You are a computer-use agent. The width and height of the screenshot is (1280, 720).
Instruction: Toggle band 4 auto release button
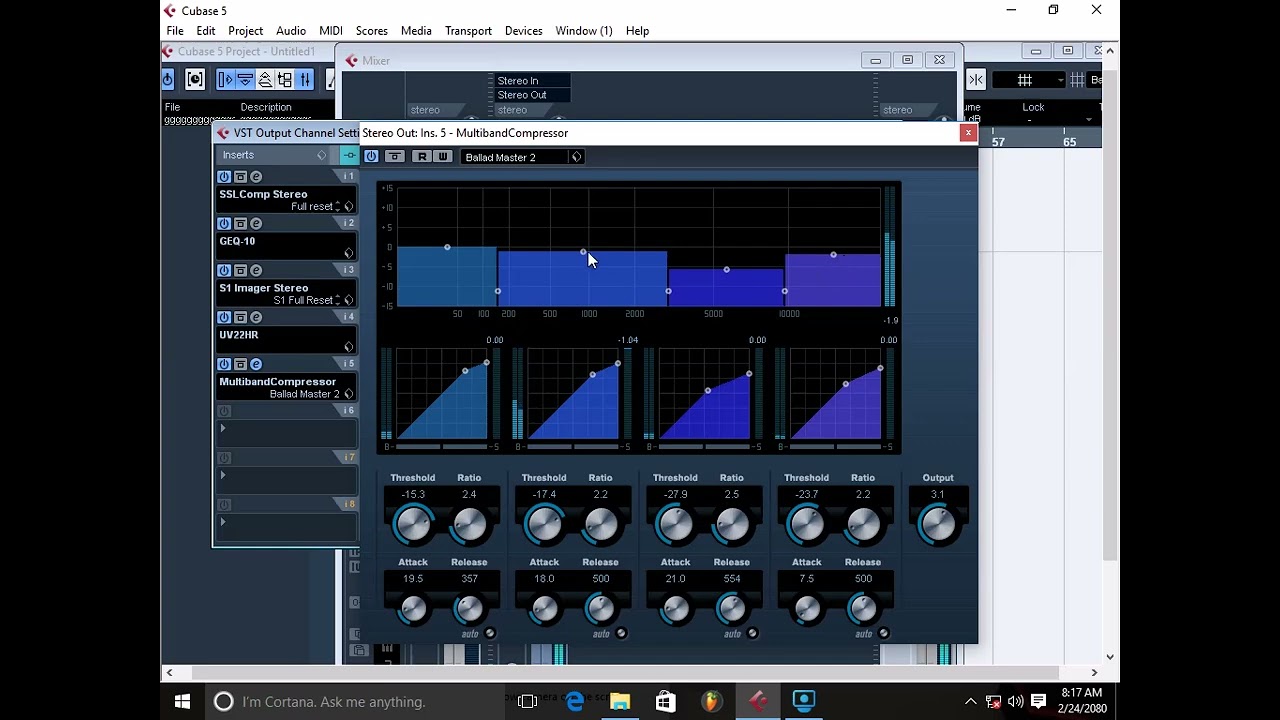(x=883, y=633)
